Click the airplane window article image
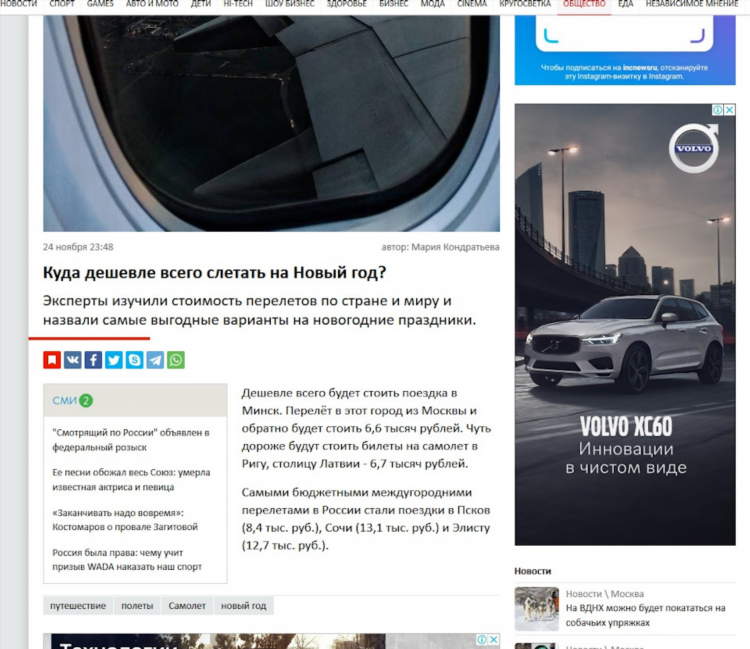Image resolution: width=750 pixels, height=649 pixels. [271, 123]
